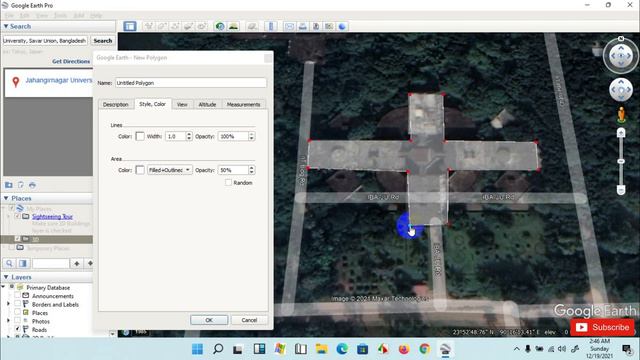Open the ruler tool
Screen dimensions: 640x360
[x=271, y=26]
